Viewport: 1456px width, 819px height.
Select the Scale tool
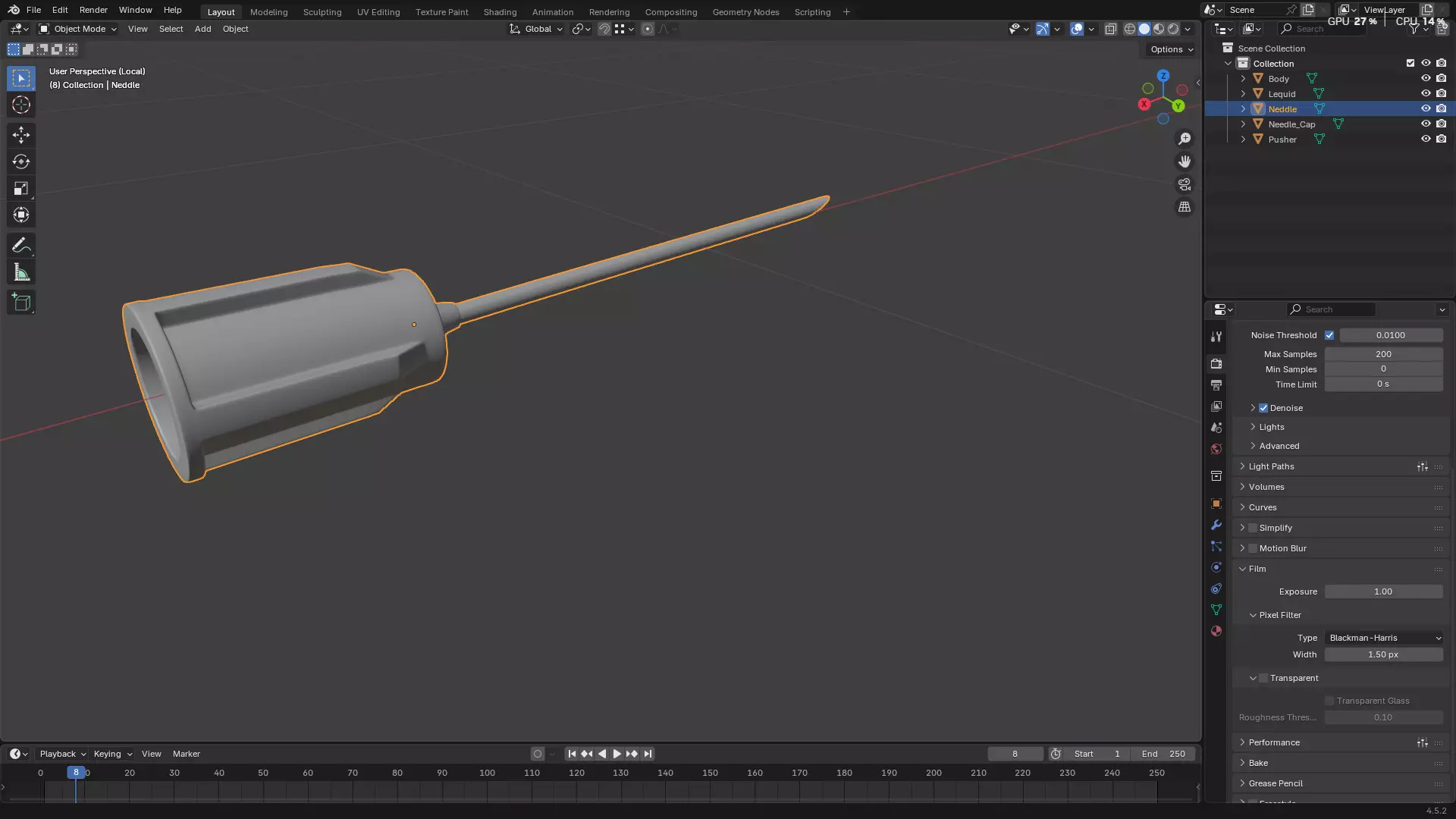click(x=21, y=188)
